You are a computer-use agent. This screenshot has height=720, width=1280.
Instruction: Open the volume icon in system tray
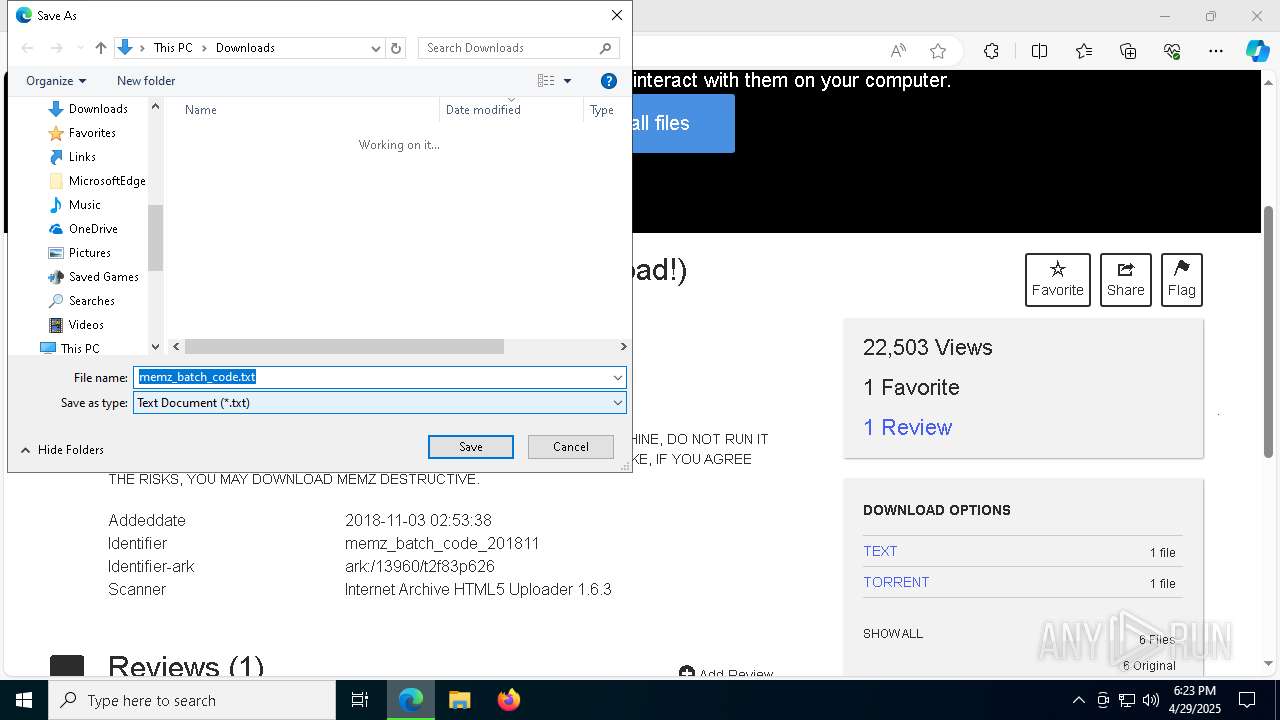pos(1150,700)
